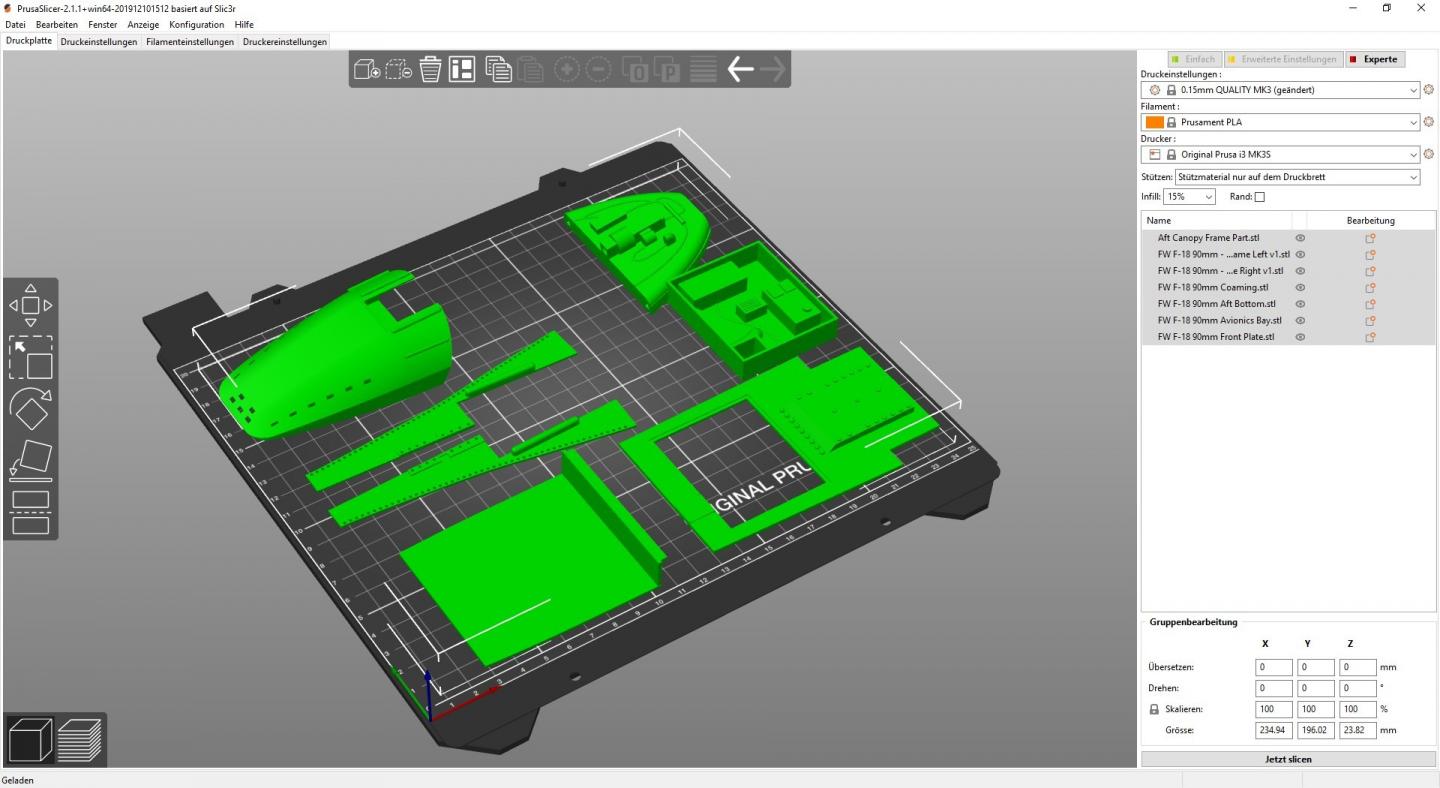Click the Drehen Z input field
Screen dimensions: 1440x788
point(1358,688)
